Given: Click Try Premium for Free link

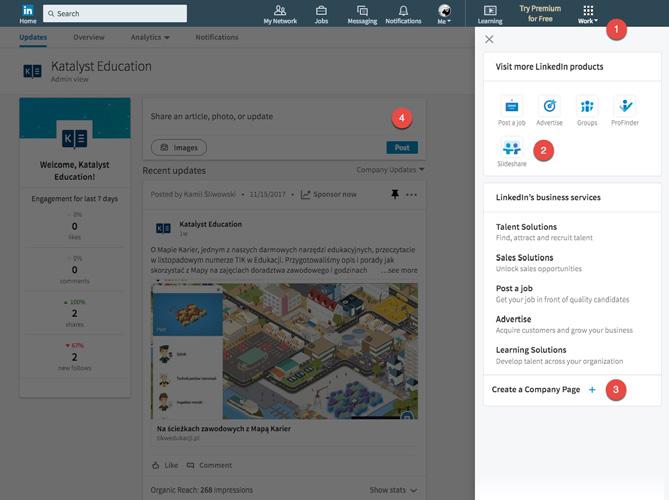Looking at the screenshot, I should tap(540, 14).
